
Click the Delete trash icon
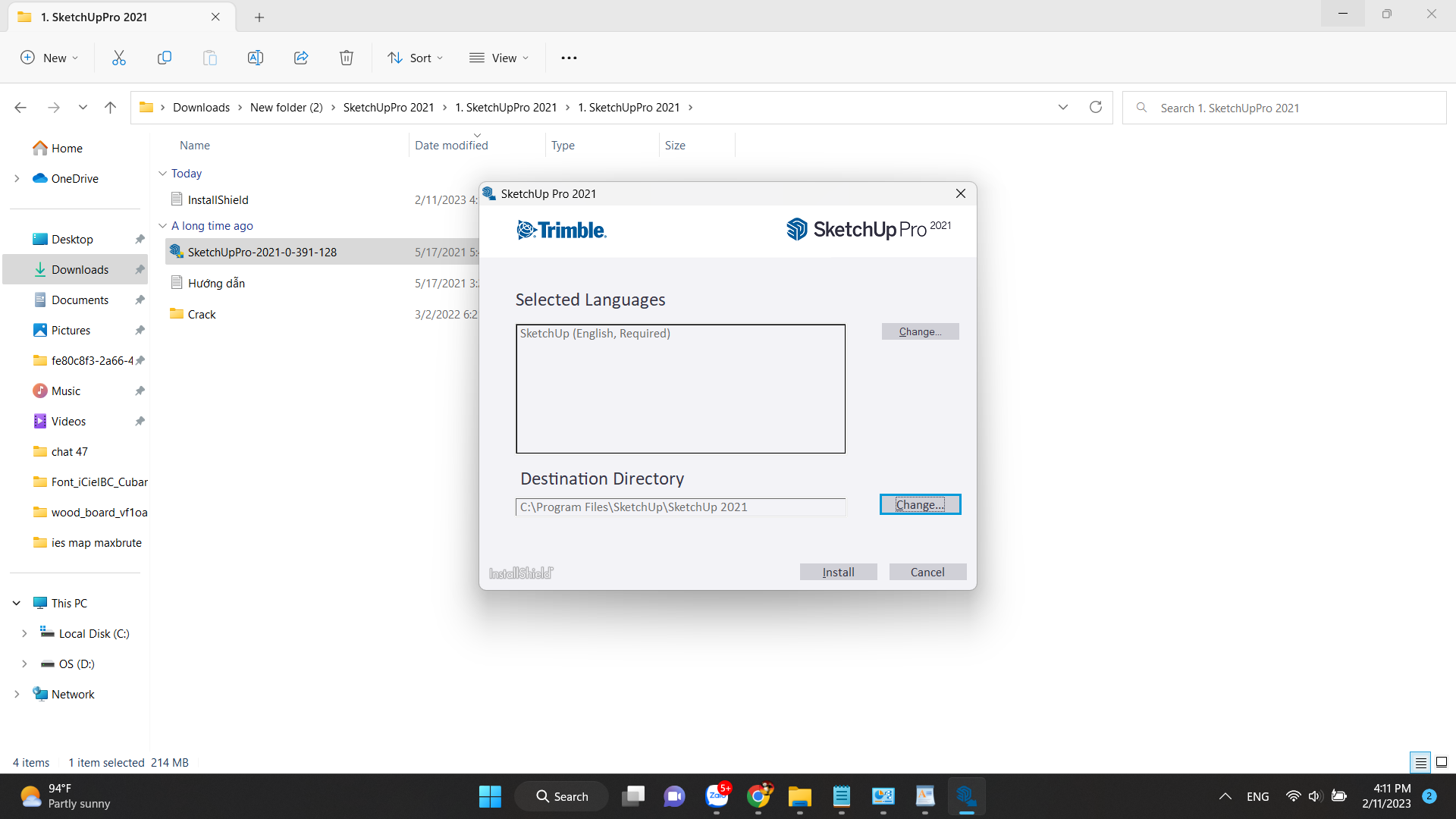[x=347, y=58]
